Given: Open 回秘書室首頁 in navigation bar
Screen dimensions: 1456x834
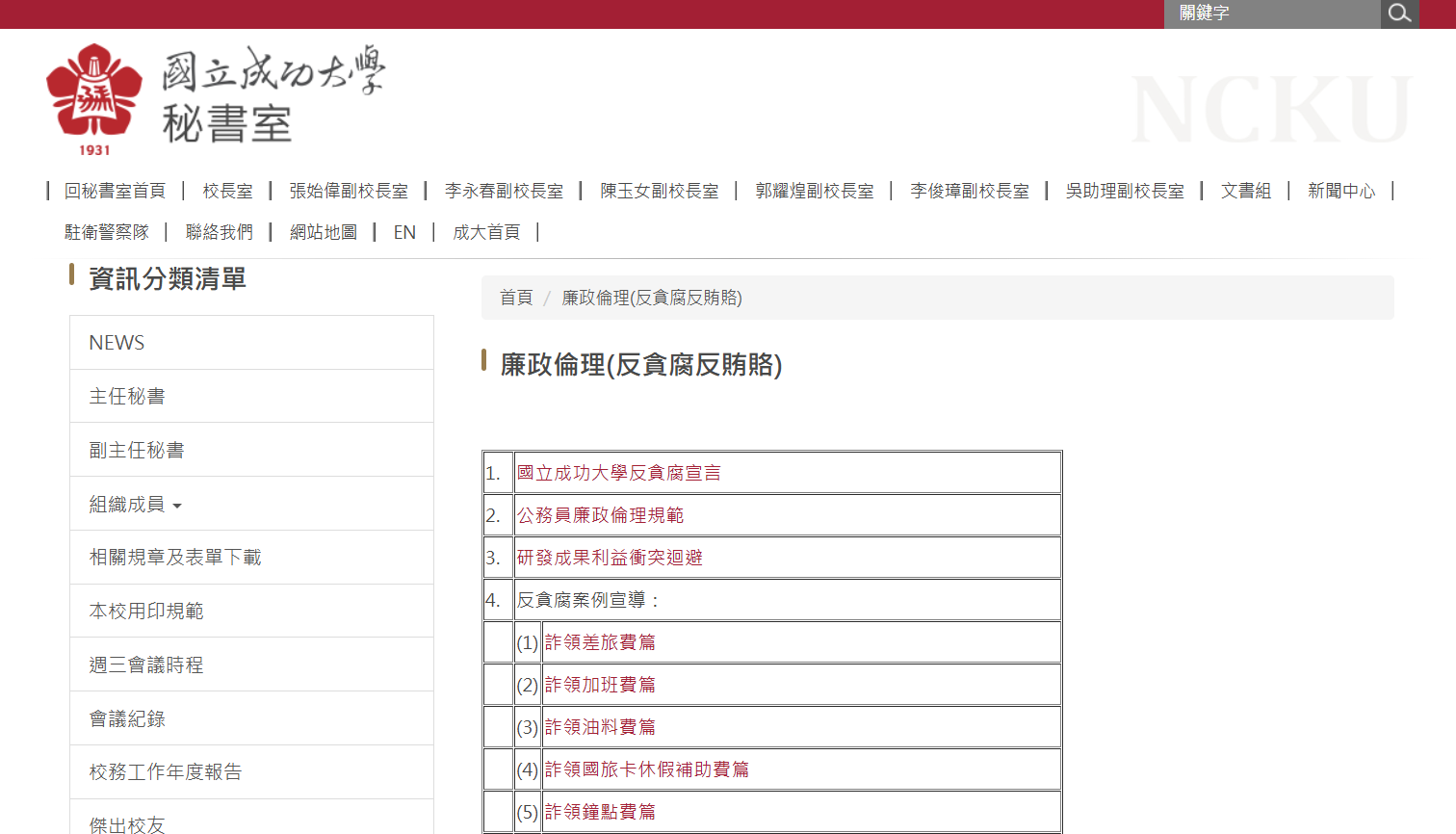Looking at the screenshot, I should pos(115,191).
